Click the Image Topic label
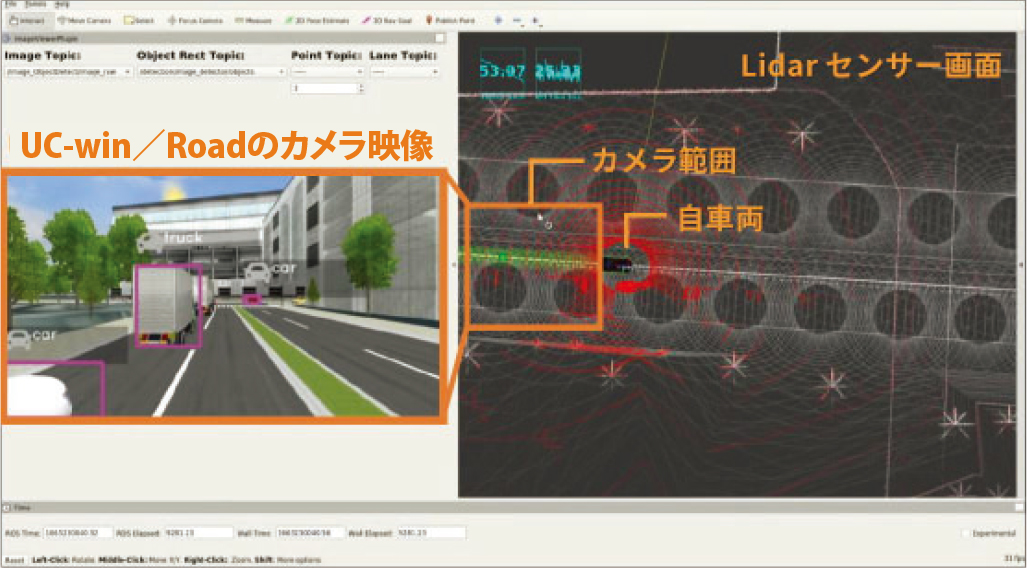 pyautogui.click(x=43, y=56)
